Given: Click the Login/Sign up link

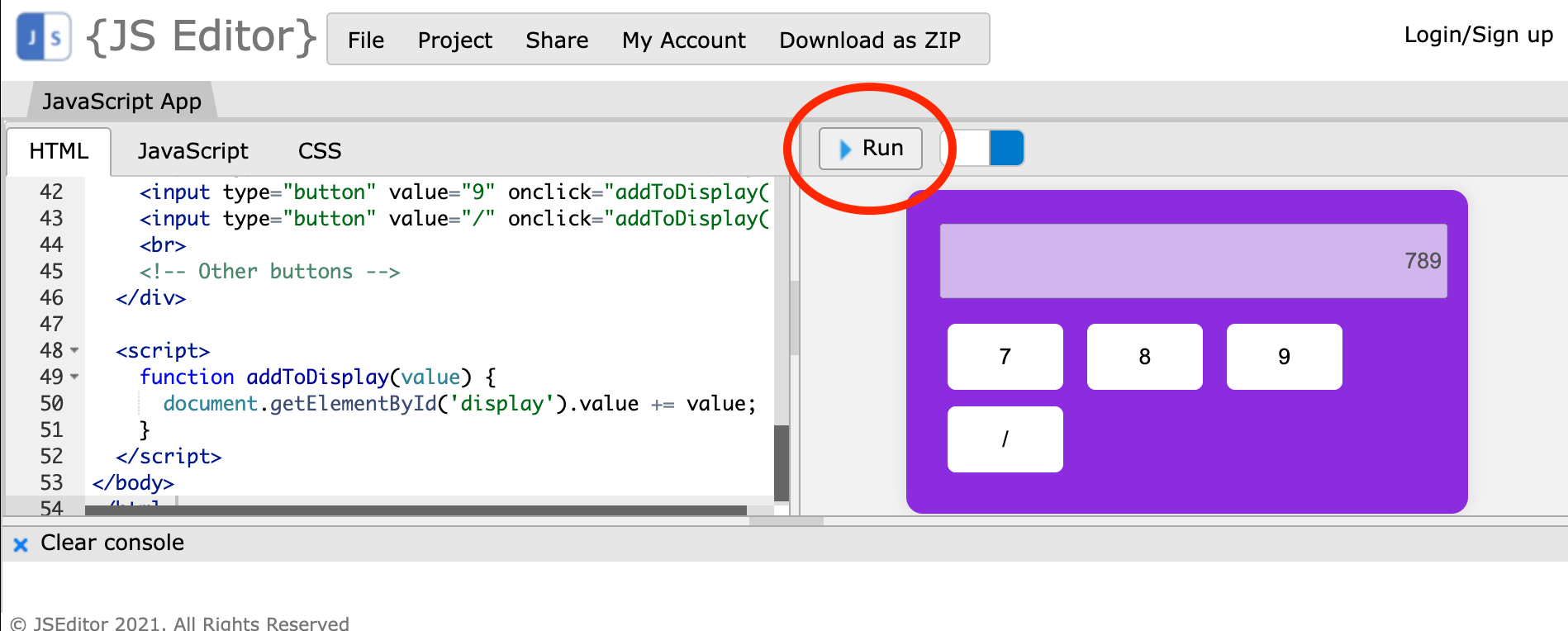Looking at the screenshot, I should [1478, 35].
